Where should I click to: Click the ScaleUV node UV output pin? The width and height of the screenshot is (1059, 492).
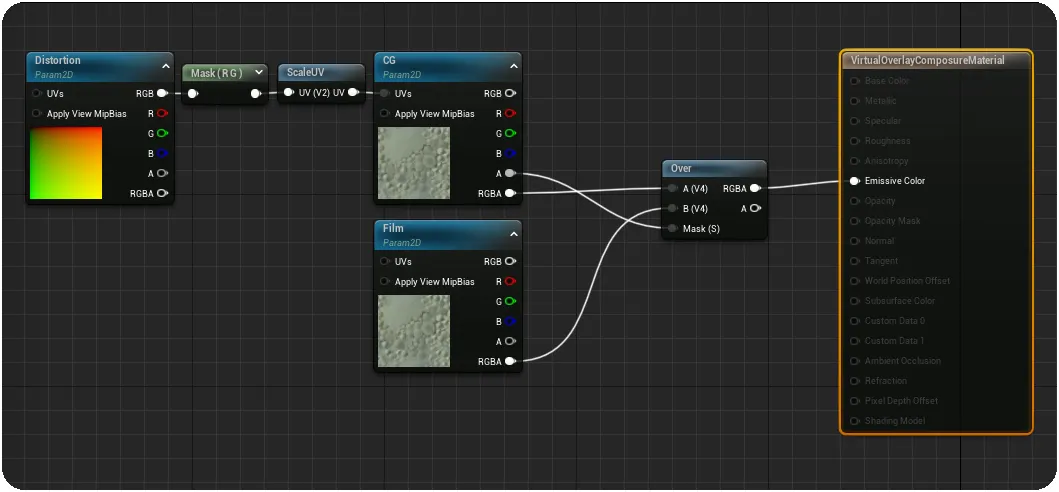pyautogui.click(x=353, y=93)
